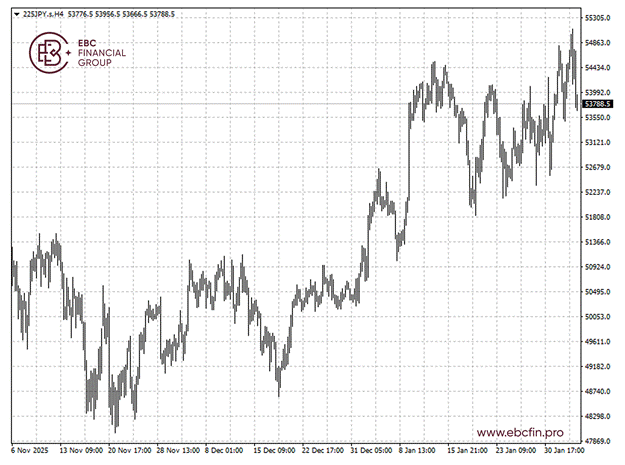Click the 31 Dec 05:00 time axis label
Image resolution: width=625 pixels, height=465 pixels.
click(x=371, y=451)
